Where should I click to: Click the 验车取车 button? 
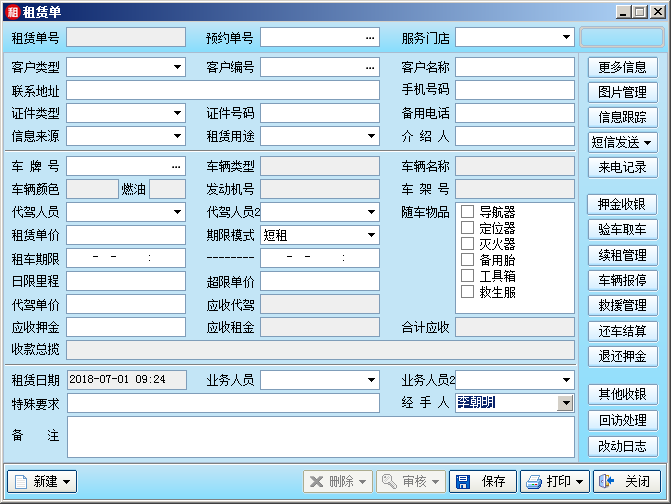622,230
